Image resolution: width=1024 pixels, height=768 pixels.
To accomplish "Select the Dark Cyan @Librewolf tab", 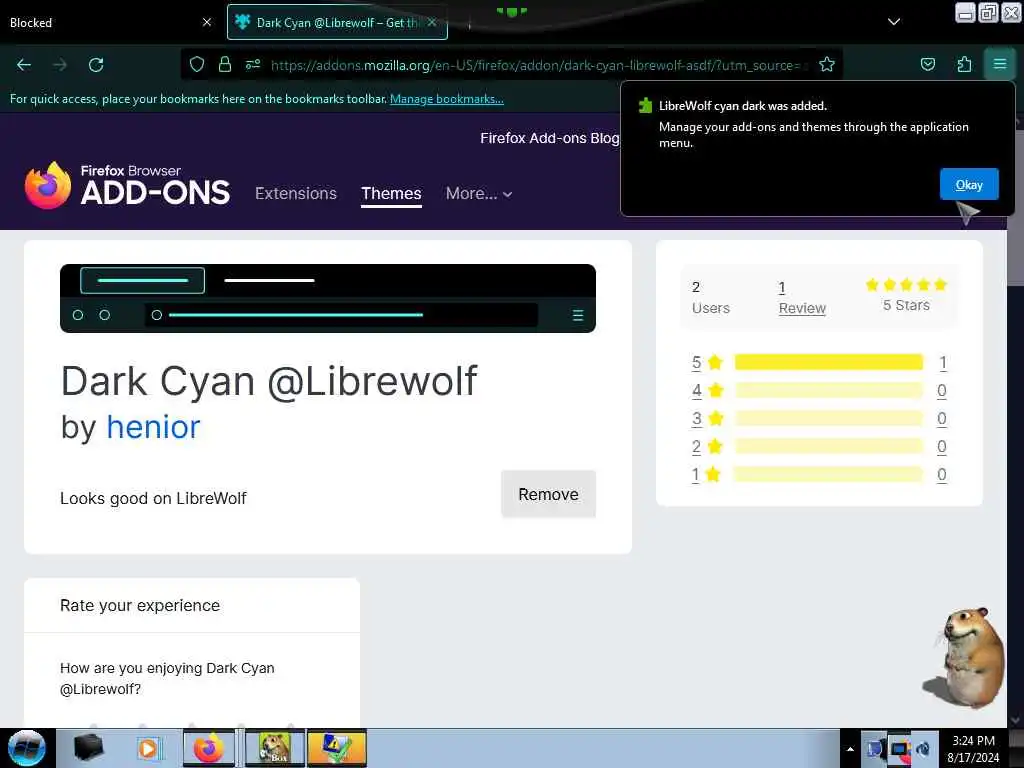I will point(337,22).
